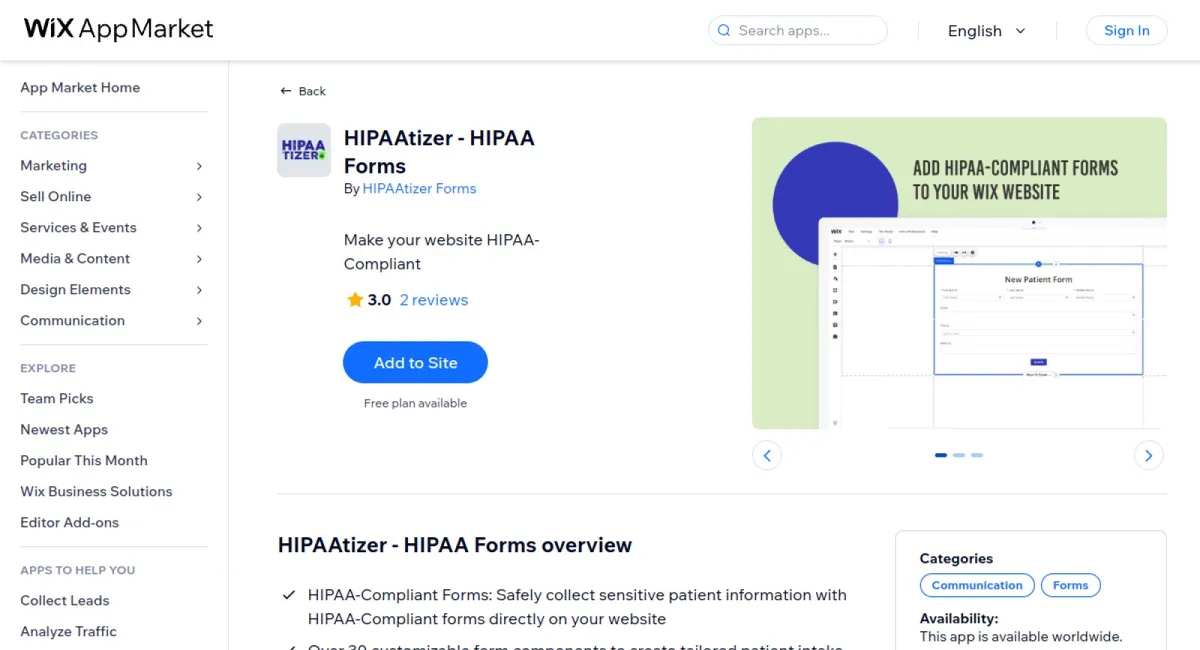This screenshot has width=1200, height=650.
Task: Click the Add to Site button
Action: pos(415,363)
